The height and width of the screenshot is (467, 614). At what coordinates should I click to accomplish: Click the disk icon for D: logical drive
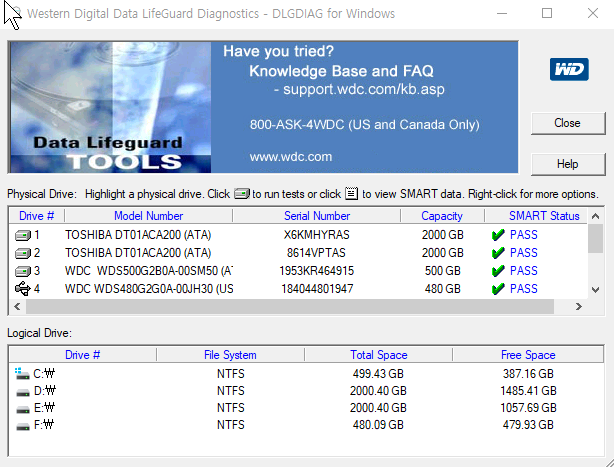point(23,391)
